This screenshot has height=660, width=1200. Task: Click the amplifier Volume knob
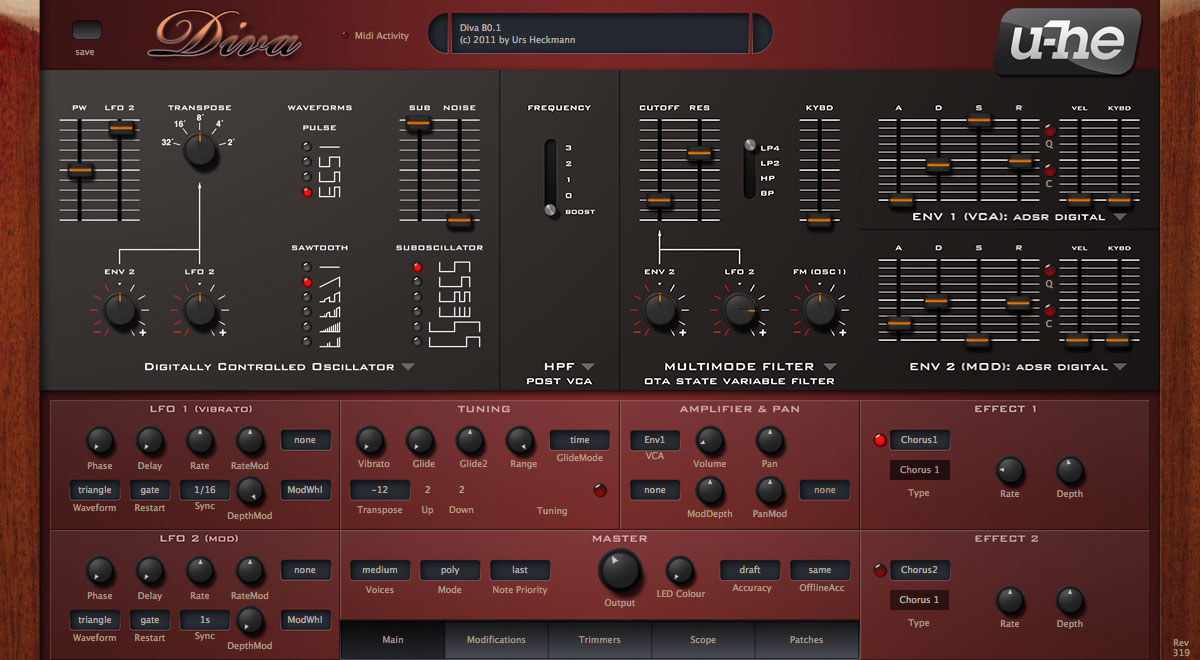point(710,440)
